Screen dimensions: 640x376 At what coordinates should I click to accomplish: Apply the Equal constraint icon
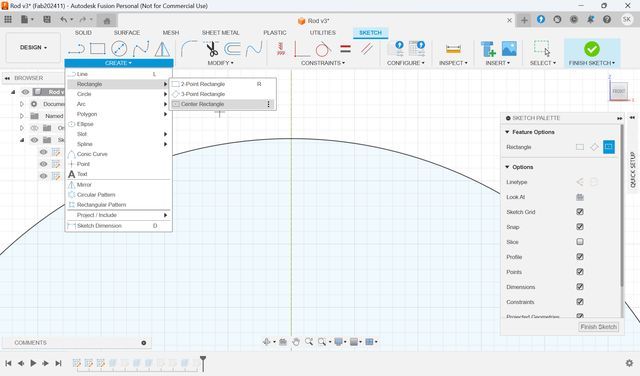[x=345, y=49]
